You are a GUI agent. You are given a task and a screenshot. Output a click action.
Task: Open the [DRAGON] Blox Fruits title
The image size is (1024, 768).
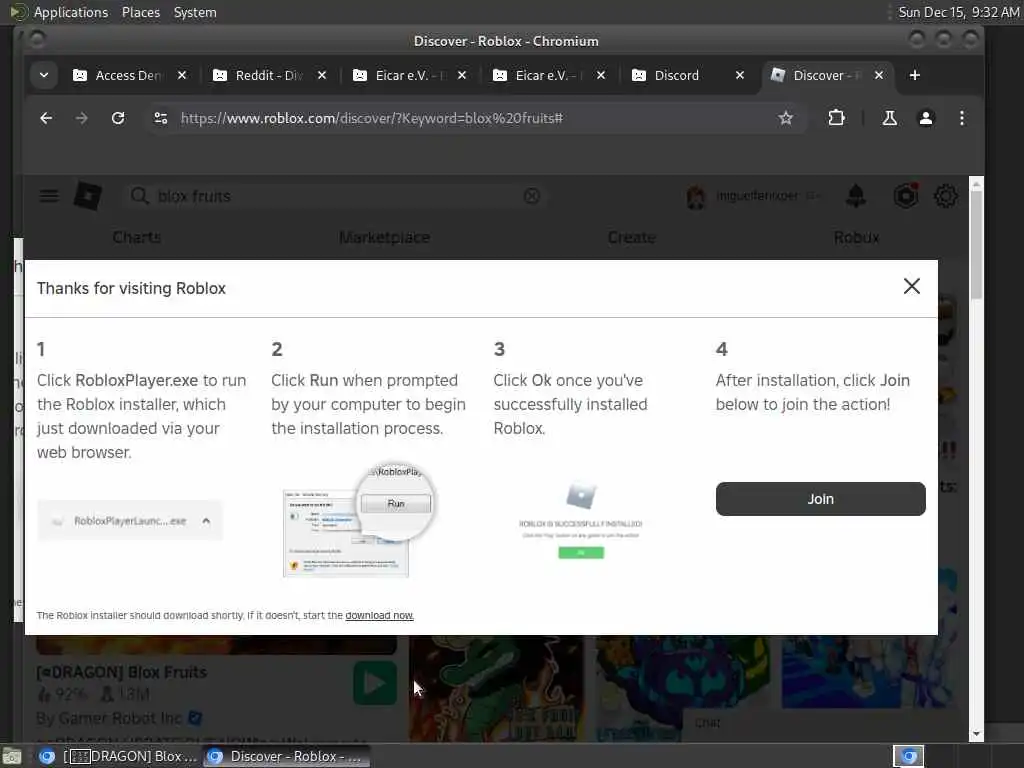(121, 672)
